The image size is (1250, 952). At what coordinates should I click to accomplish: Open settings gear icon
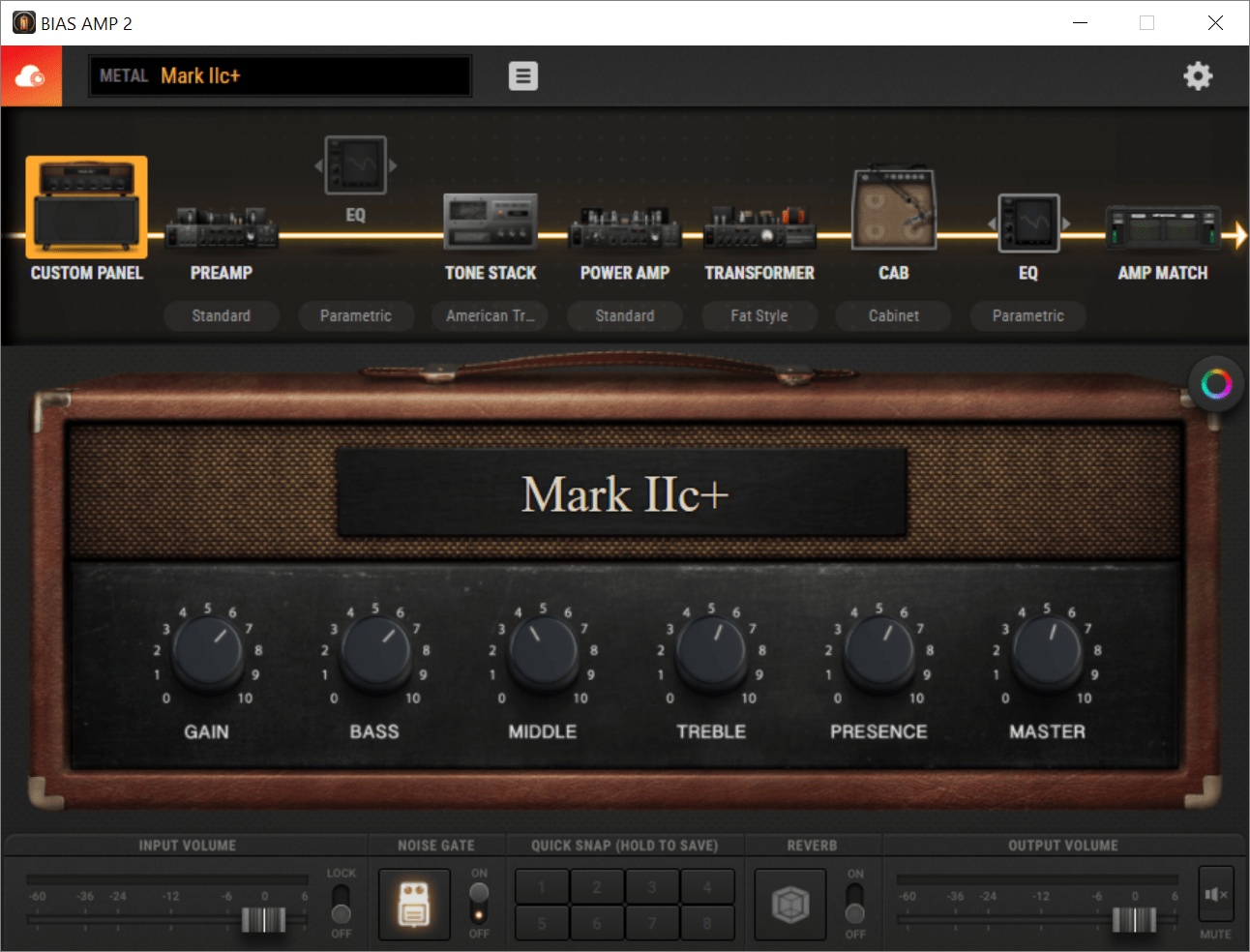click(1198, 75)
